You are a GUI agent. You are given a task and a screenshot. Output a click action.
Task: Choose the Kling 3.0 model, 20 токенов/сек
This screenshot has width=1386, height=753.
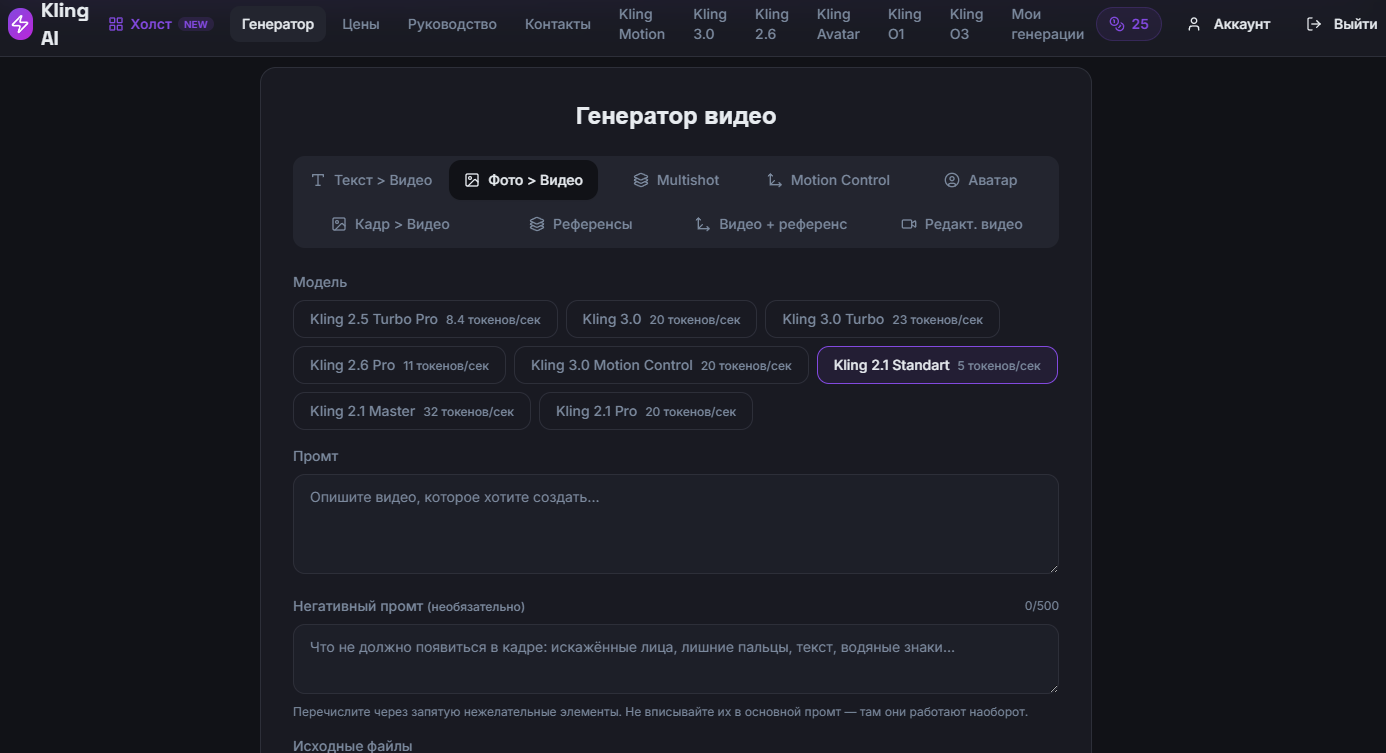[x=661, y=319]
